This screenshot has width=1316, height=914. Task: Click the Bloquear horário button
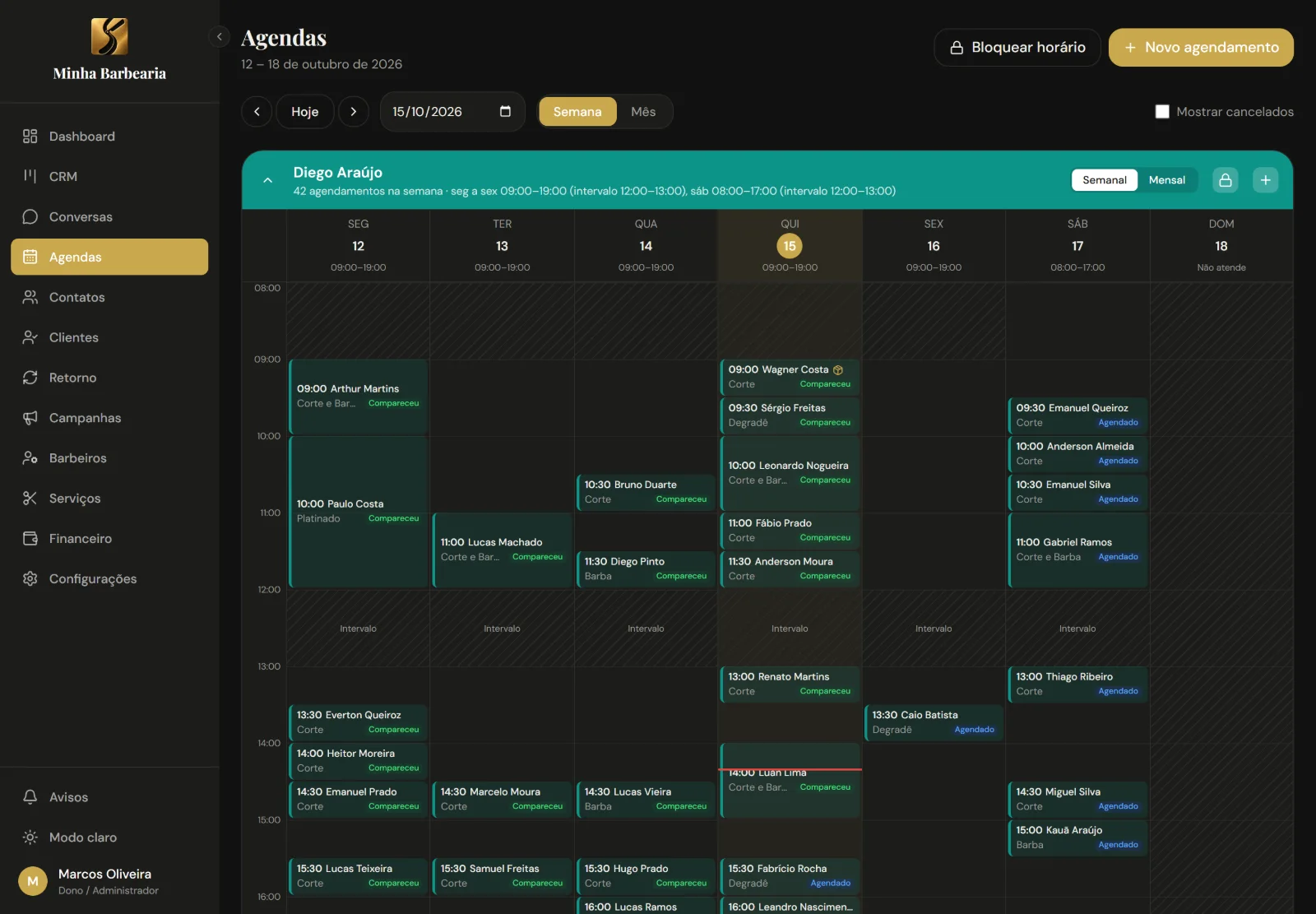point(1017,48)
